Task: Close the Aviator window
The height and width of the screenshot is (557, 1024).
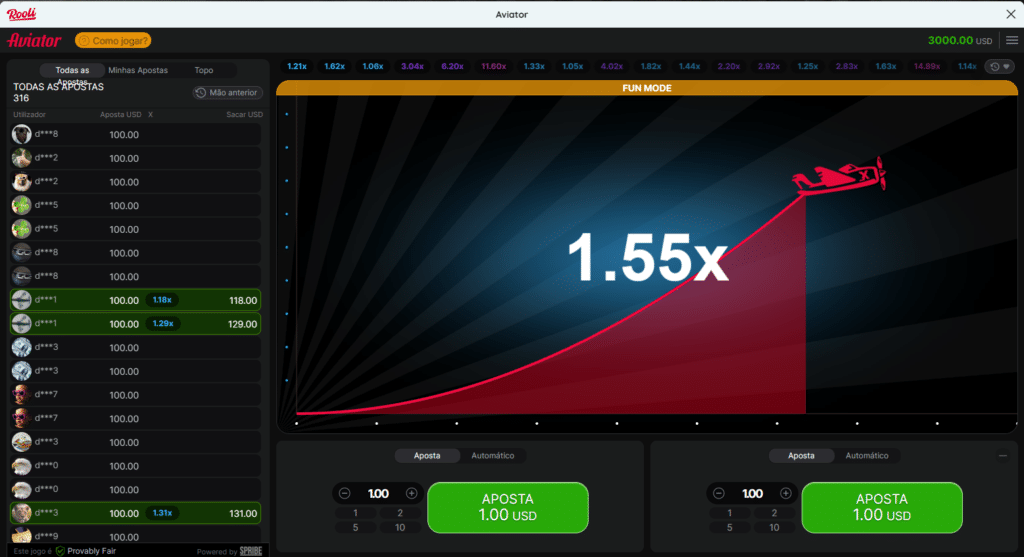Action: pos(1010,14)
